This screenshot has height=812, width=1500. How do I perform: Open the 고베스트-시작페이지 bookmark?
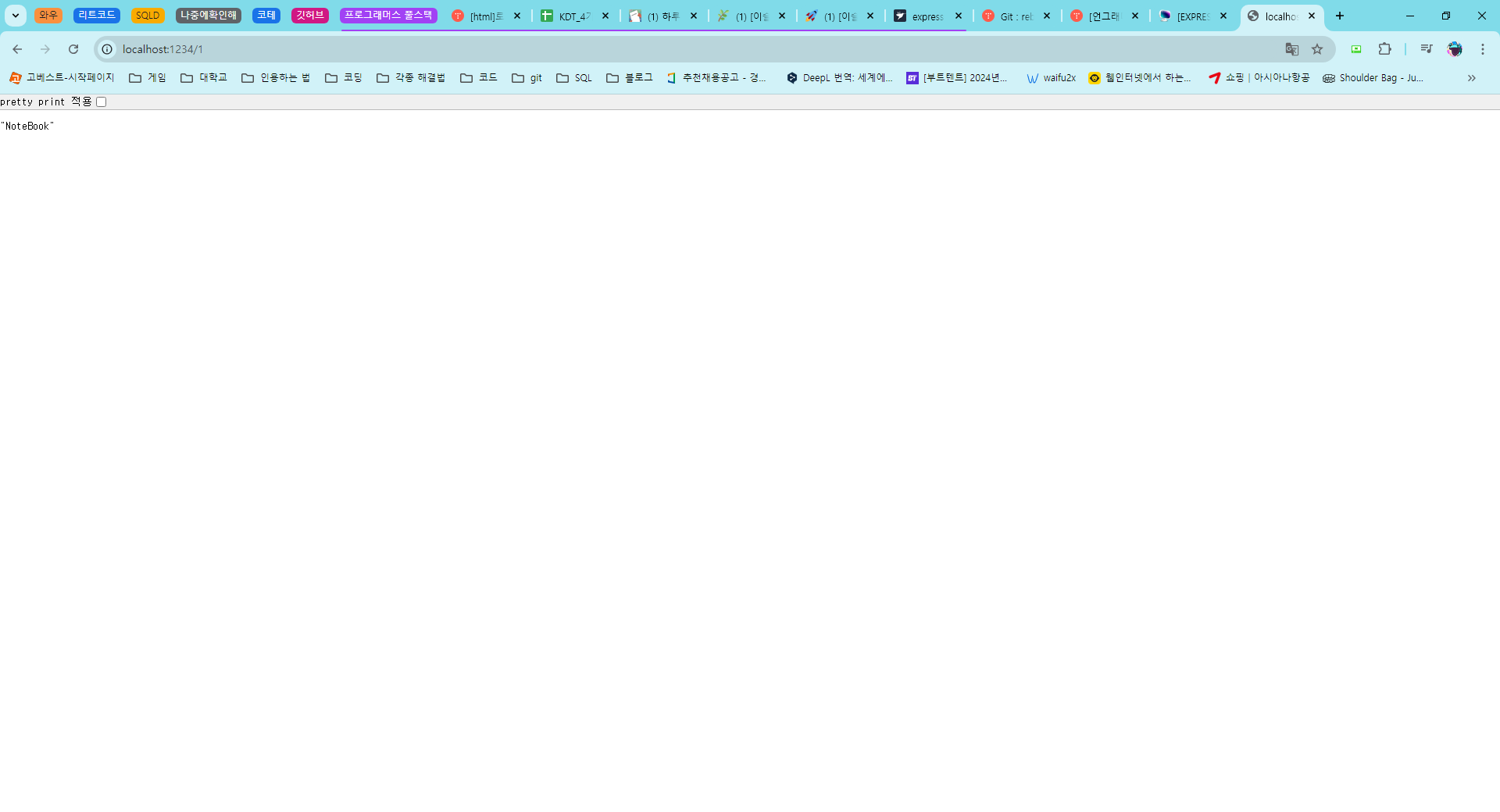click(x=62, y=78)
